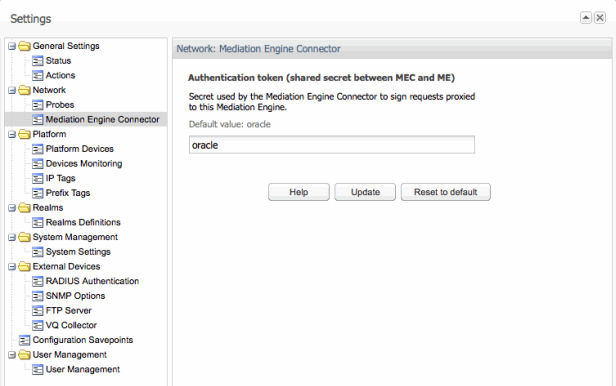616x386 pixels.
Task: Click the Platform Devices page icon
Action: click(37, 149)
